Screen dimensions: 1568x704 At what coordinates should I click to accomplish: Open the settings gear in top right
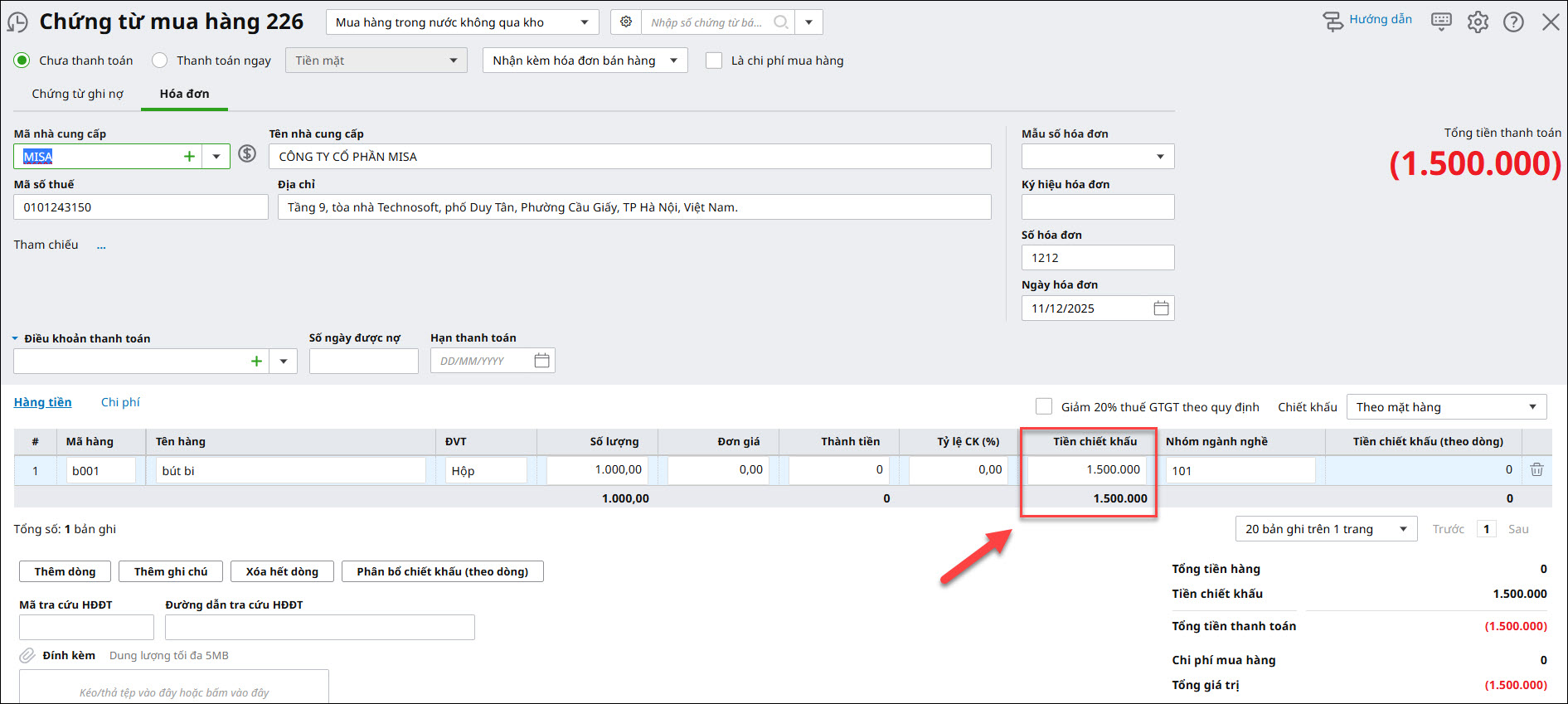click(x=1478, y=22)
